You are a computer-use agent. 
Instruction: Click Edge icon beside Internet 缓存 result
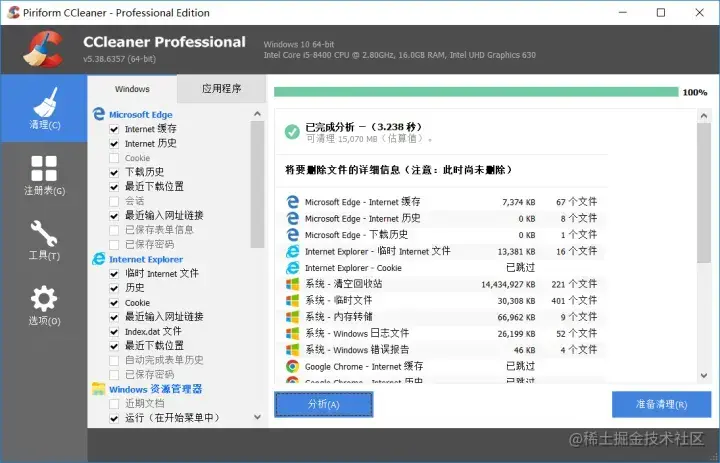pyautogui.click(x=292, y=202)
